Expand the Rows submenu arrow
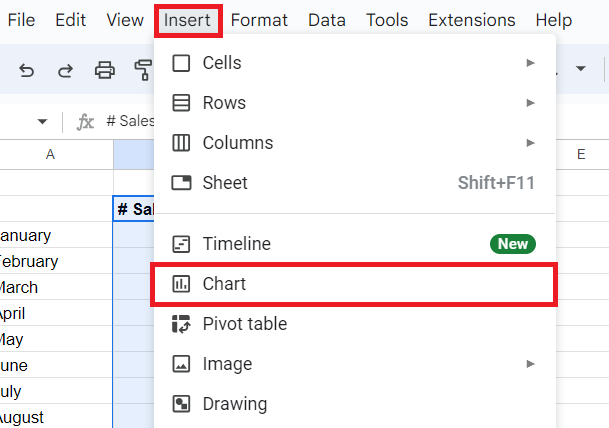609x428 pixels. (x=531, y=103)
